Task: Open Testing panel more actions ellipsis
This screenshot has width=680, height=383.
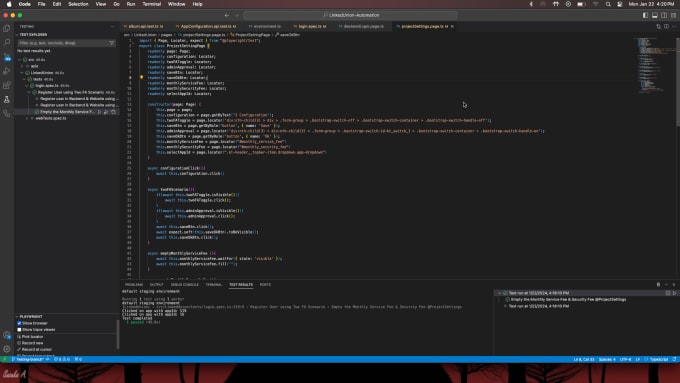Action: coord(113,26)
